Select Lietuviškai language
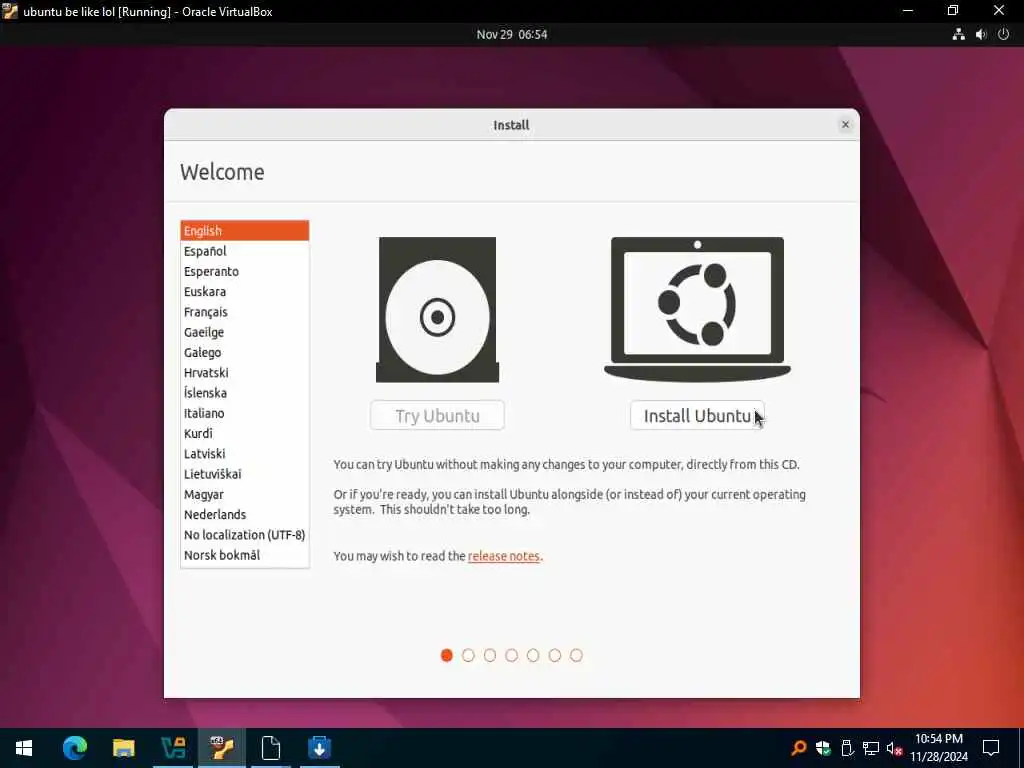1024x768 pixels. coord(245,473)
